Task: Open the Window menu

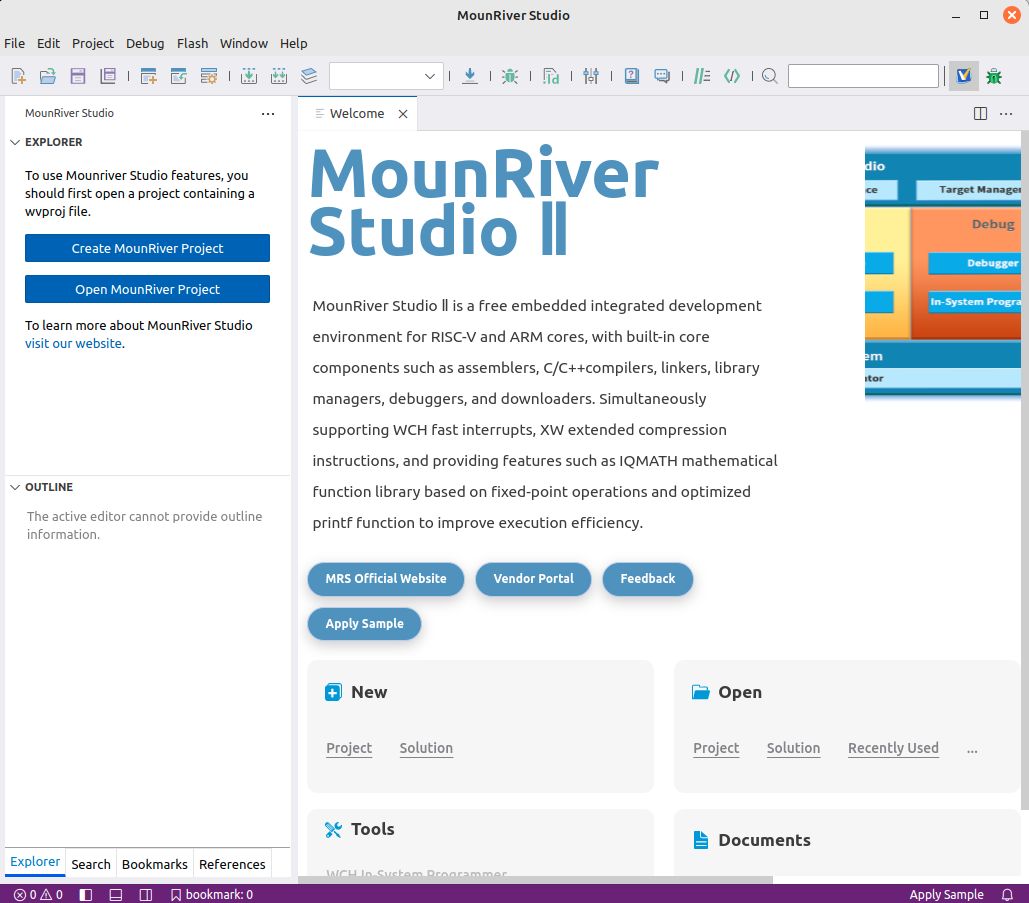Action: pyautogui.click(x=243, y=43)
